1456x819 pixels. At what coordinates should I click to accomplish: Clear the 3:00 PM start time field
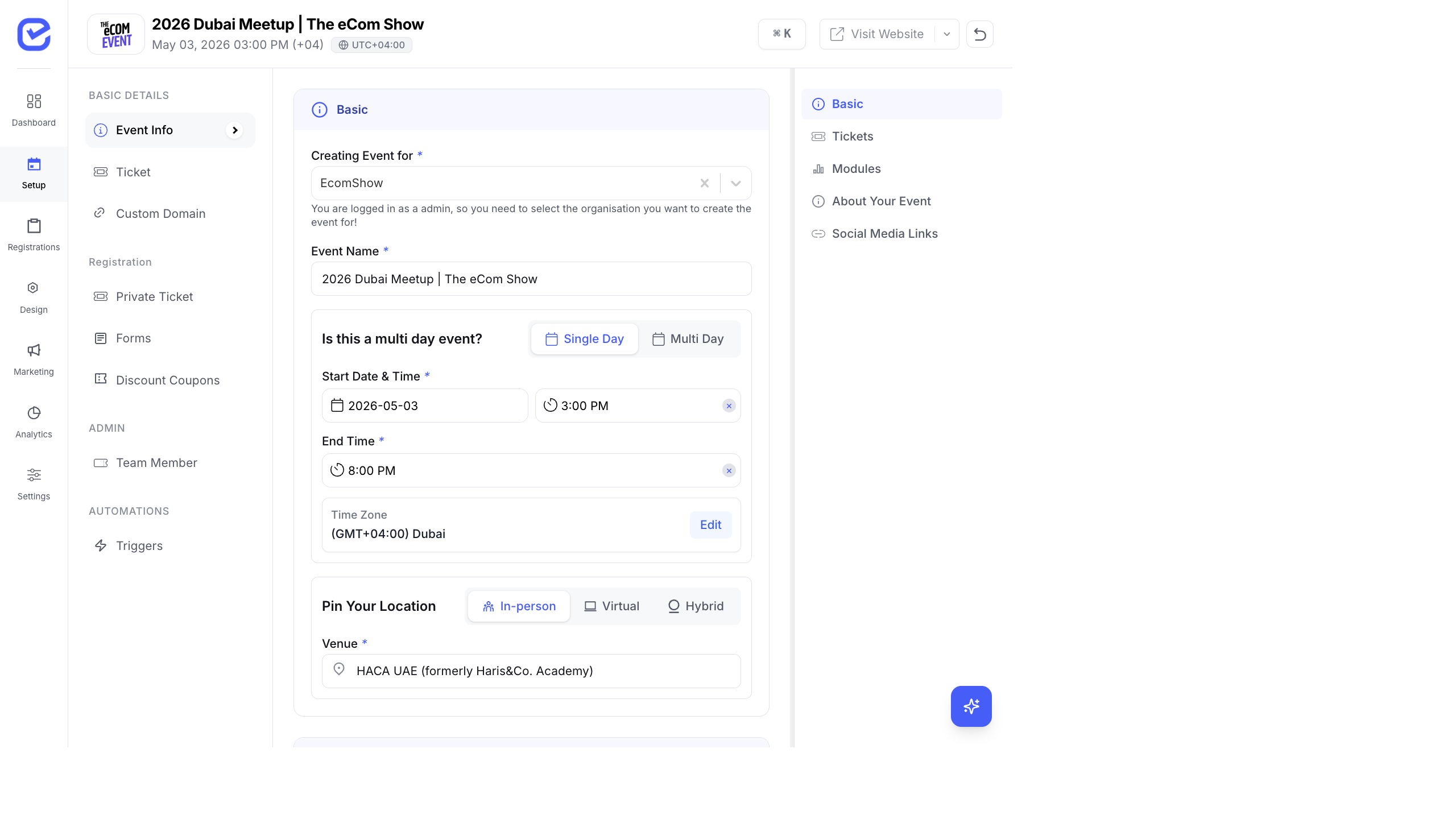tap(729, 406)
